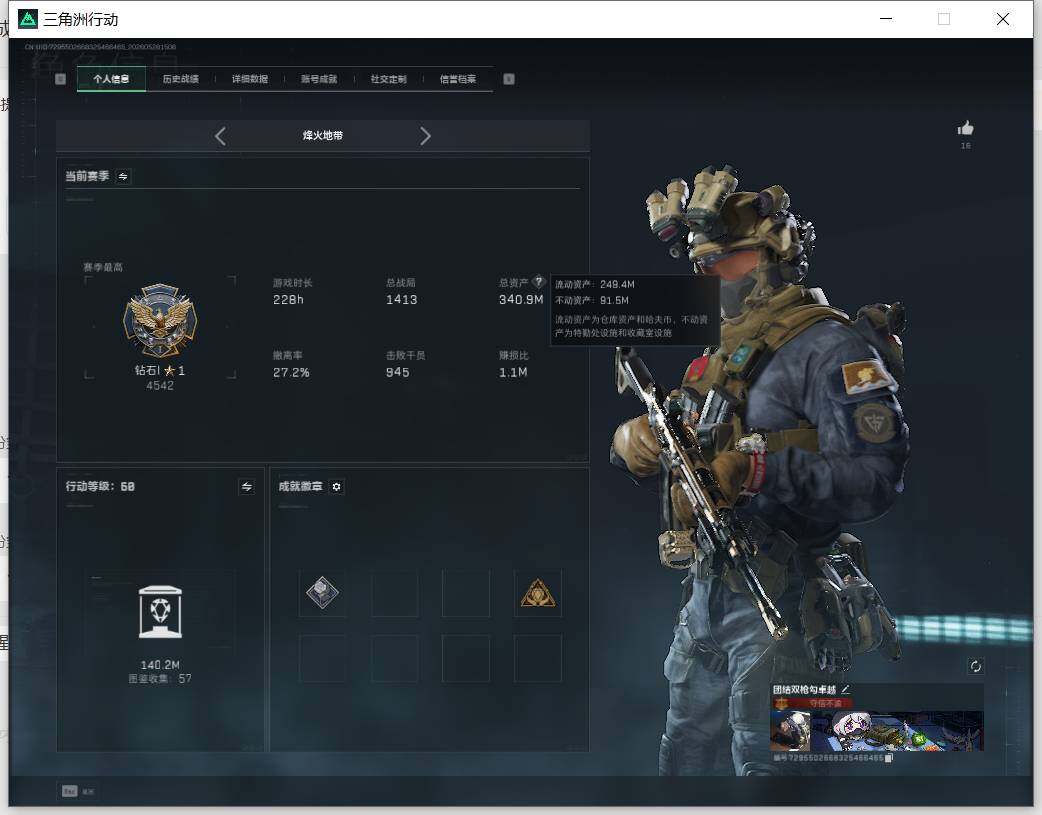Click the 总战局 1413 value

pos(402,300)
